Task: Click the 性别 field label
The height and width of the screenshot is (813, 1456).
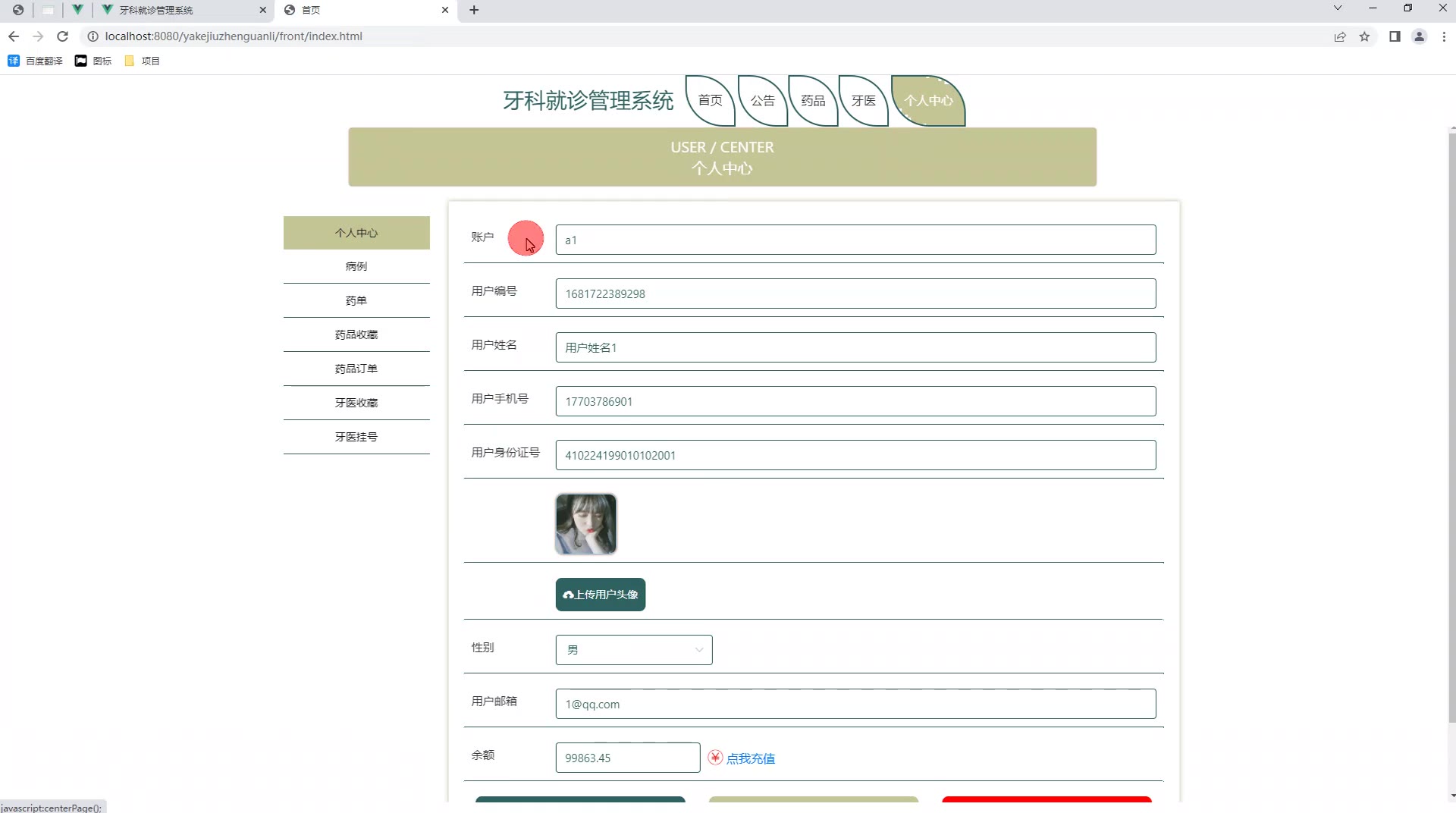Action: click(x=482, y=647)
